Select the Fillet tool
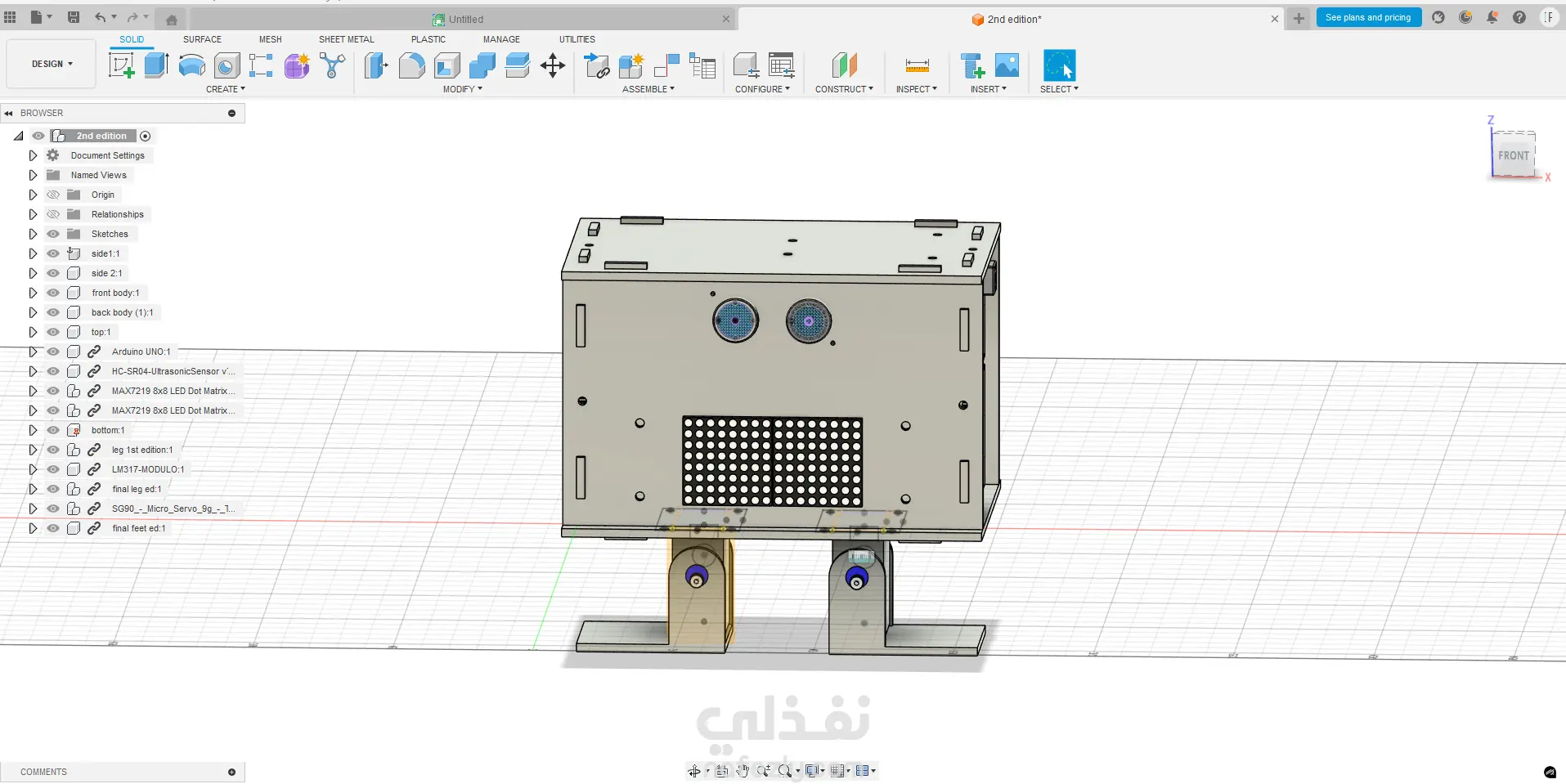 (x=411, y=65)
